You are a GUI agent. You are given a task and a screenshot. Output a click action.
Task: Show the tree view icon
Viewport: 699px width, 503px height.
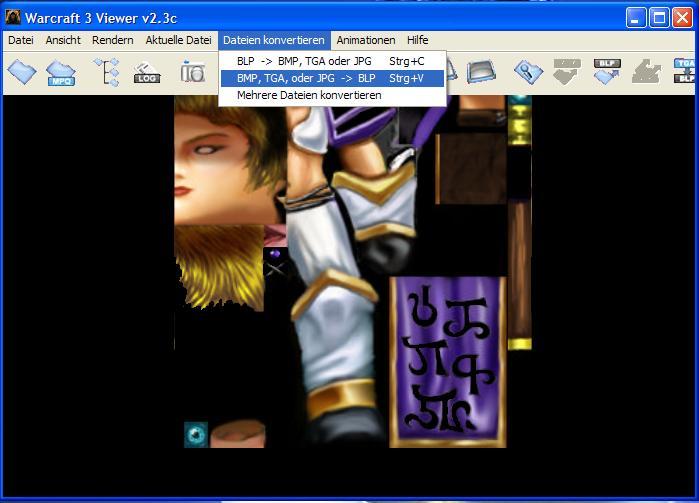[107, 72]
